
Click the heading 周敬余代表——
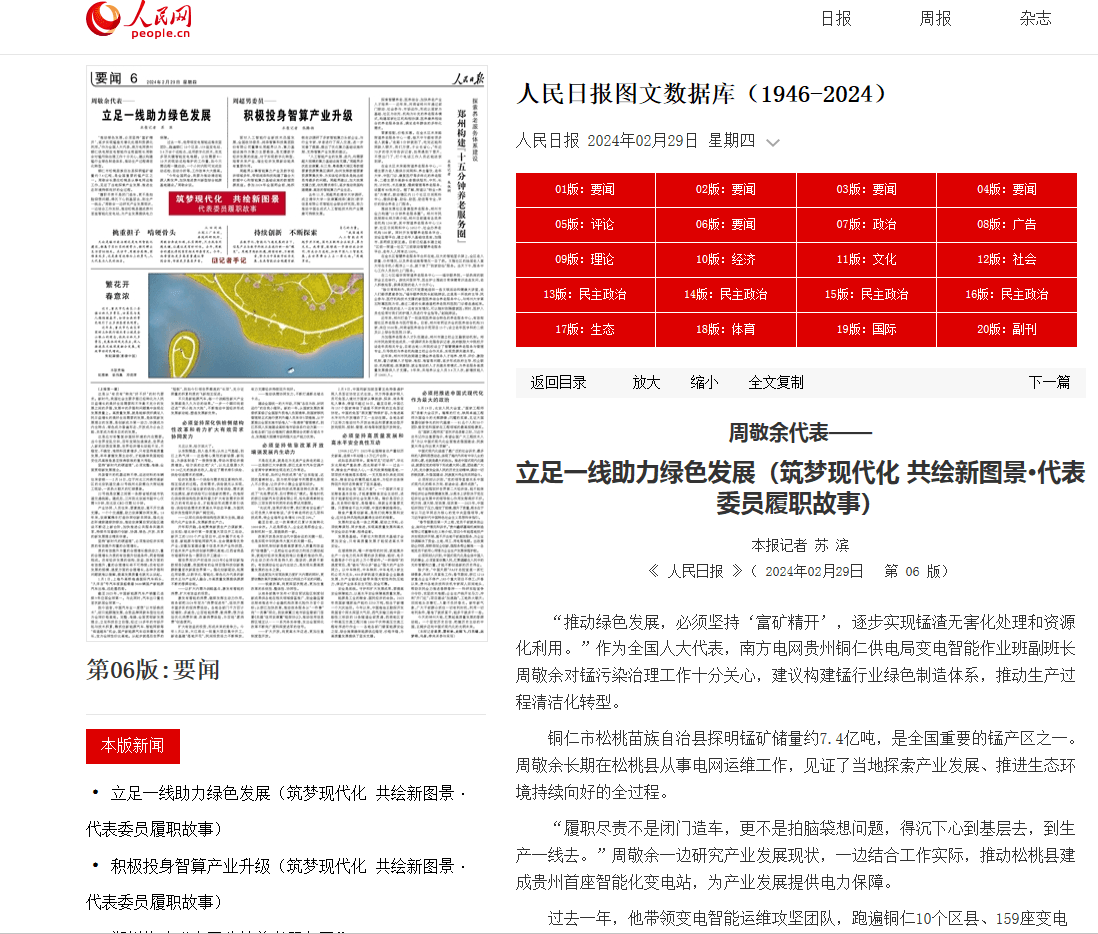point(800,433)
